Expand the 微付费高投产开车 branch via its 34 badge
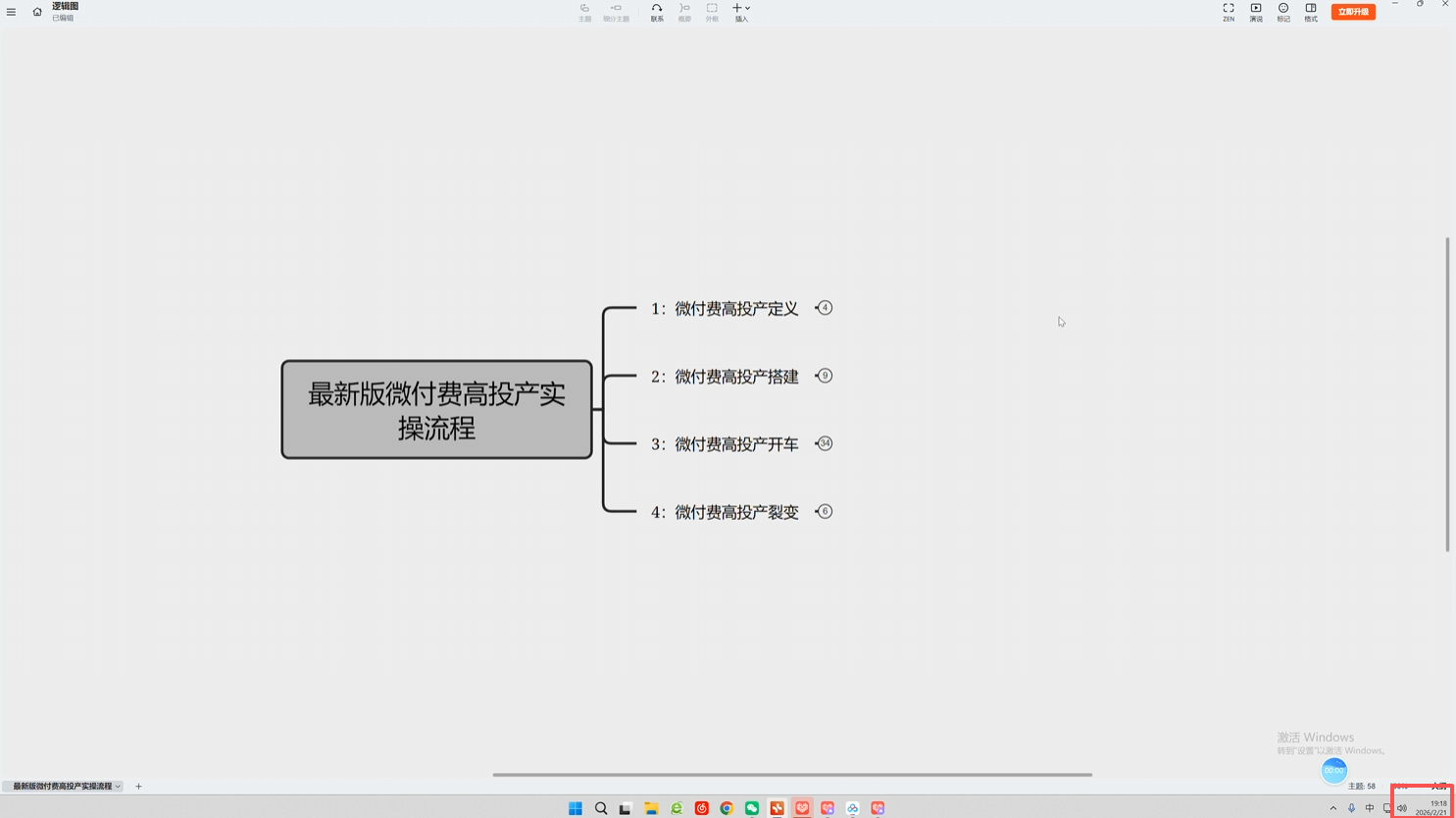 825,443
